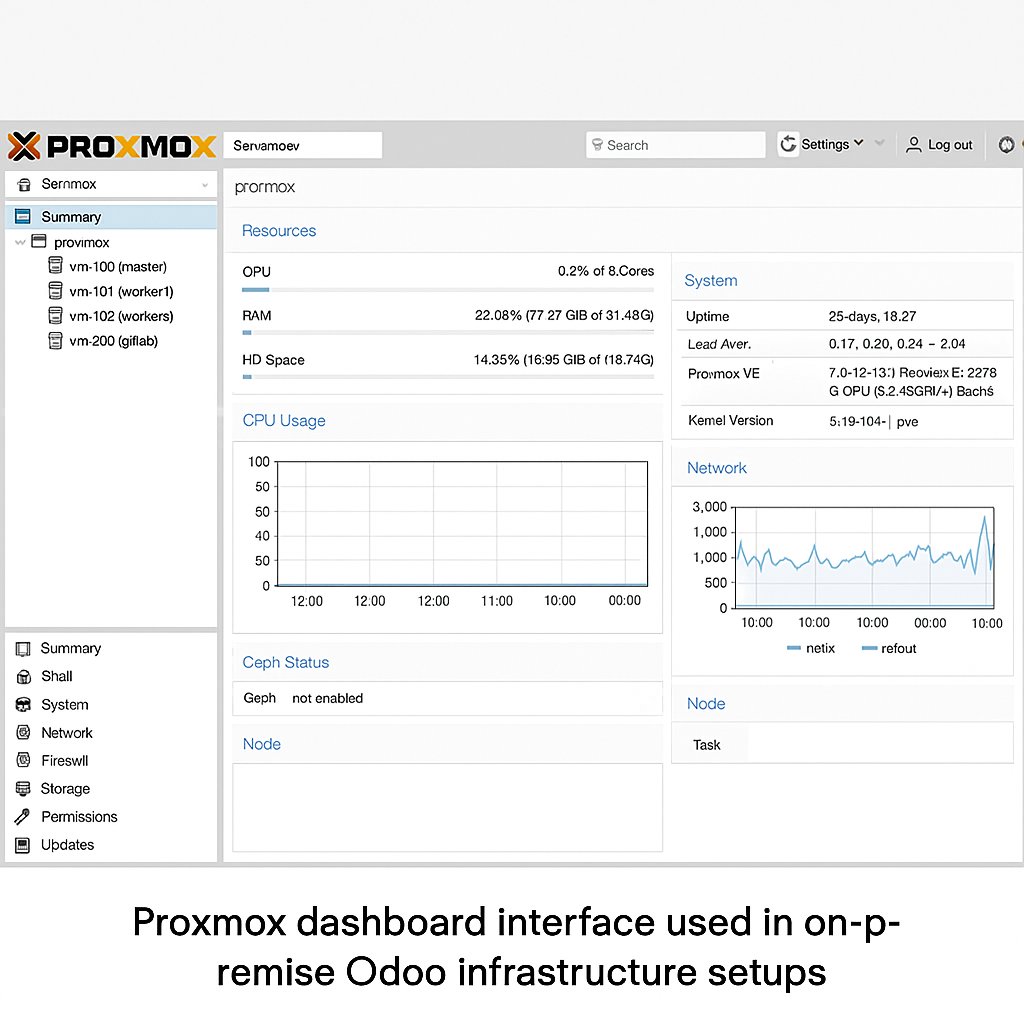Click the '0.2% of 8.Cores' value

605,271
